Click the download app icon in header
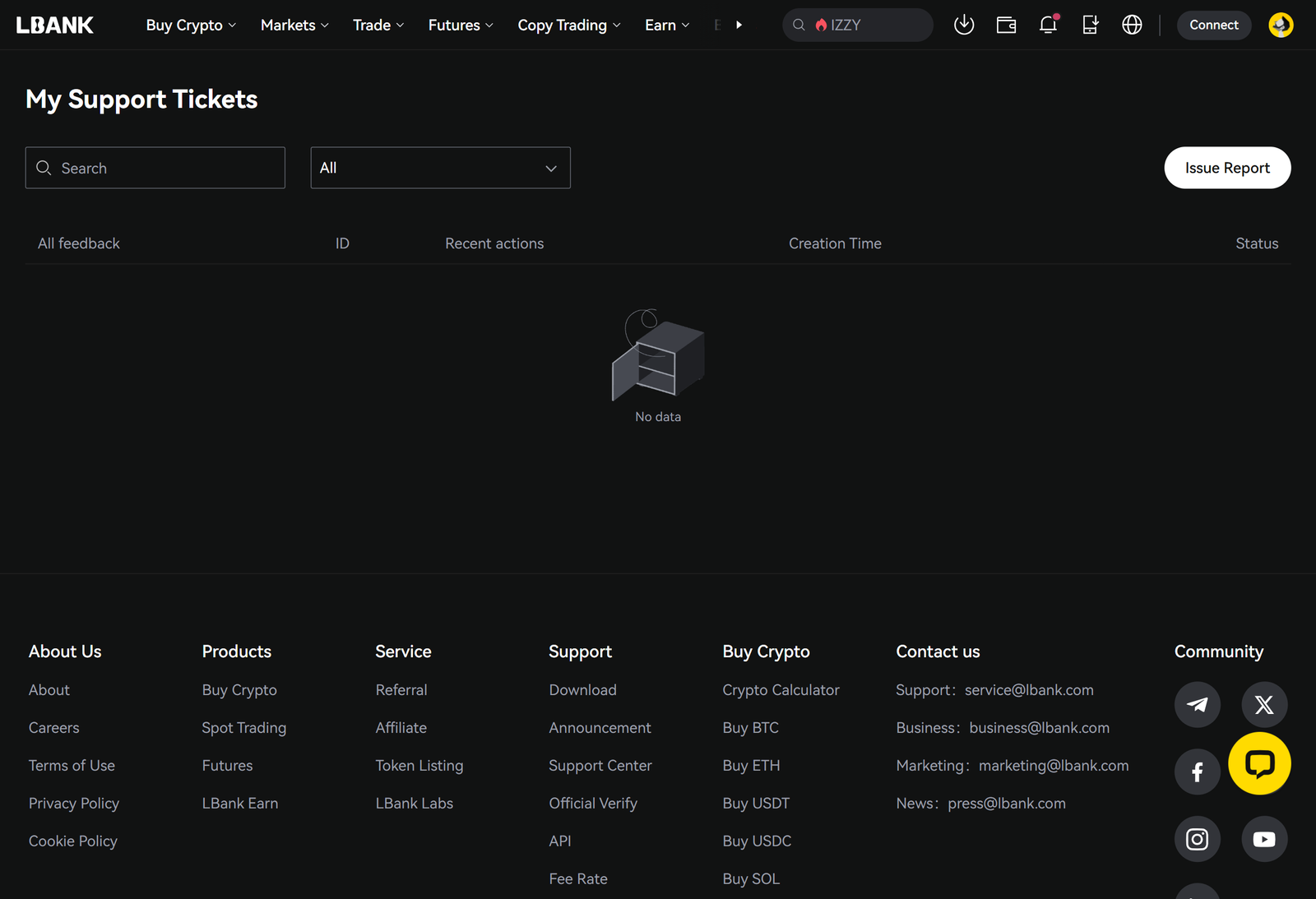 click(964, 25)
